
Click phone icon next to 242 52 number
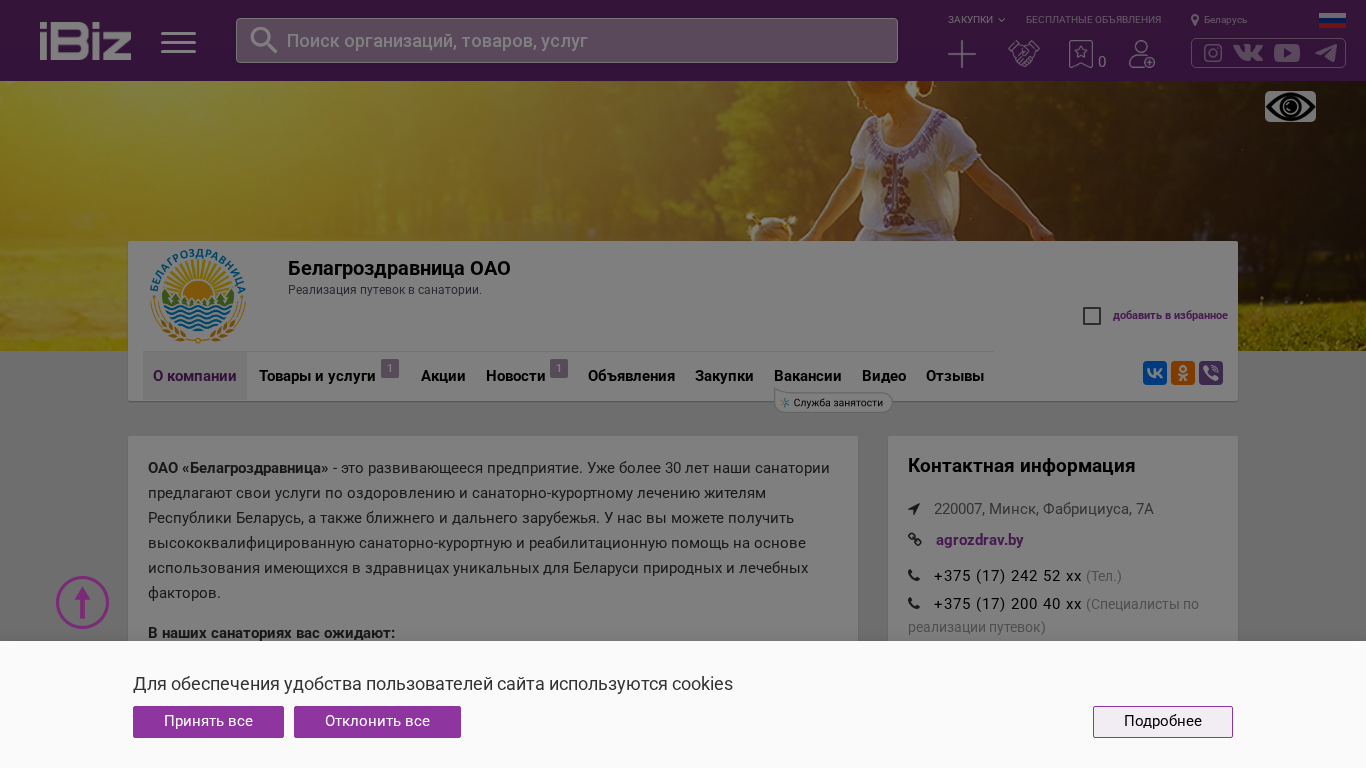(x=914, y=576)
